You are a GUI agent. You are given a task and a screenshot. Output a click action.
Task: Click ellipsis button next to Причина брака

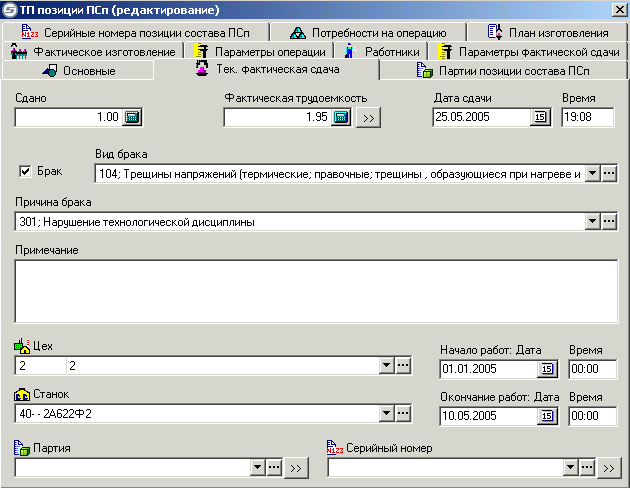tap(609, 221)
